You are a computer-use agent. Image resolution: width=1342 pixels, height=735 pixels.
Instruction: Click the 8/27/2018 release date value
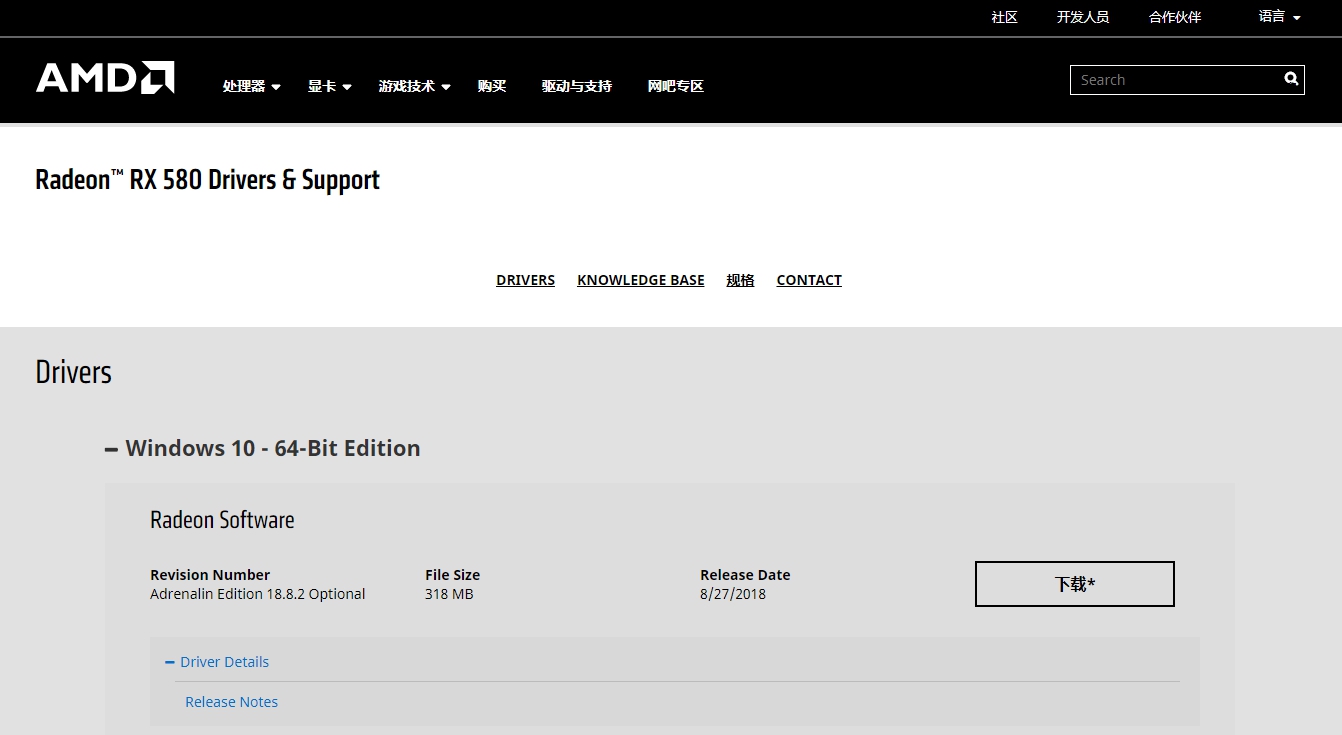click(x=733, y=594)
